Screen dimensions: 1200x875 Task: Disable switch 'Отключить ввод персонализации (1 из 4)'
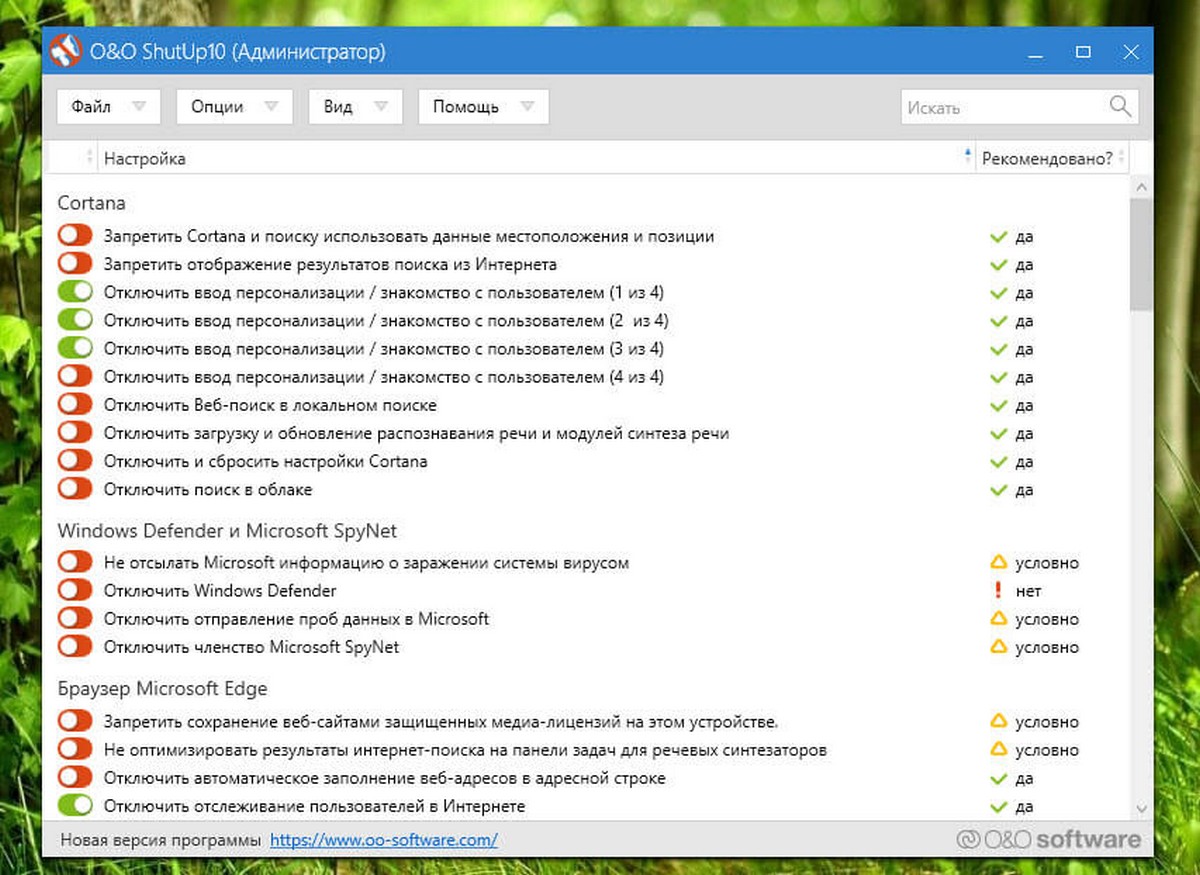[x=75, y=292]
